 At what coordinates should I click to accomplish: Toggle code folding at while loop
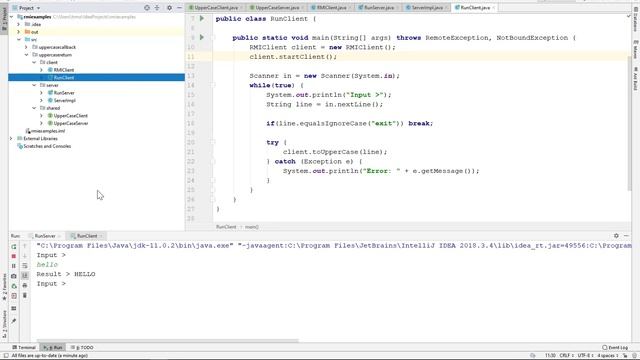tap(213, 85)
